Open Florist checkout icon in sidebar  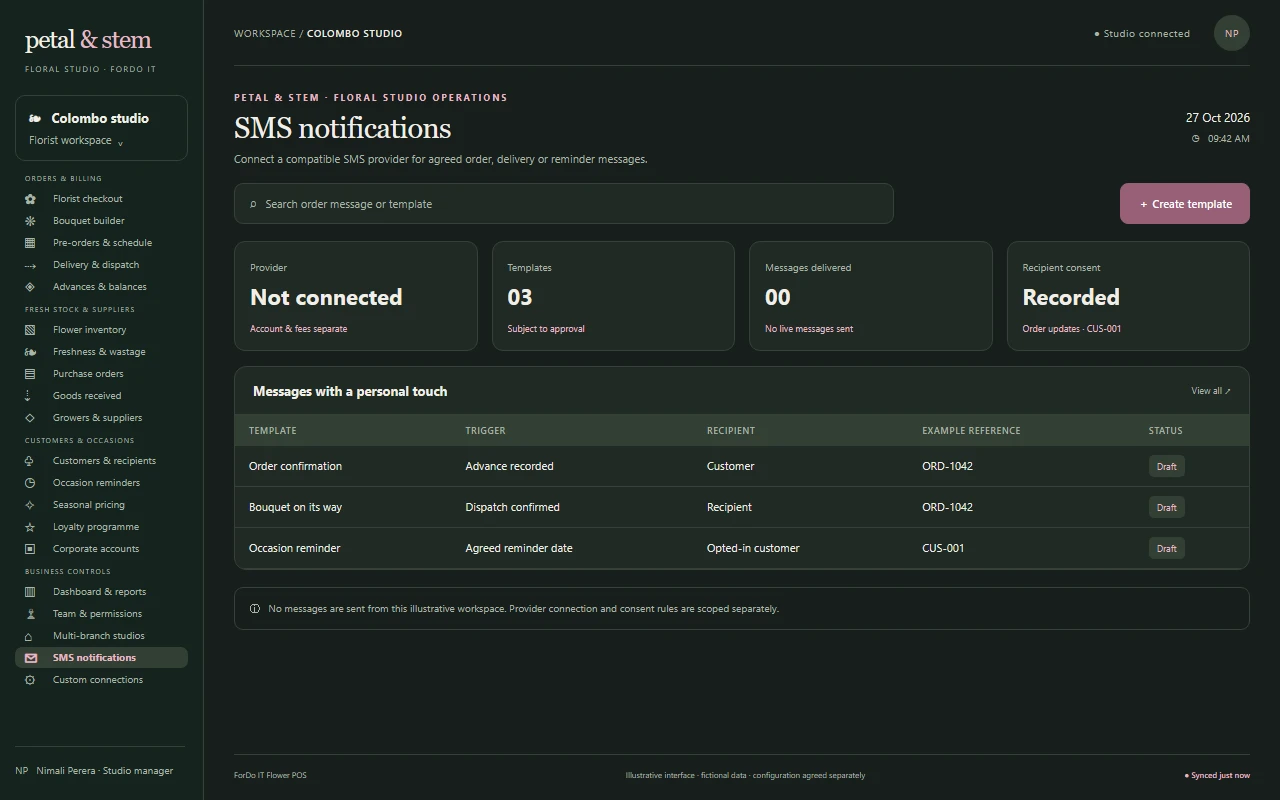(30, 199)
